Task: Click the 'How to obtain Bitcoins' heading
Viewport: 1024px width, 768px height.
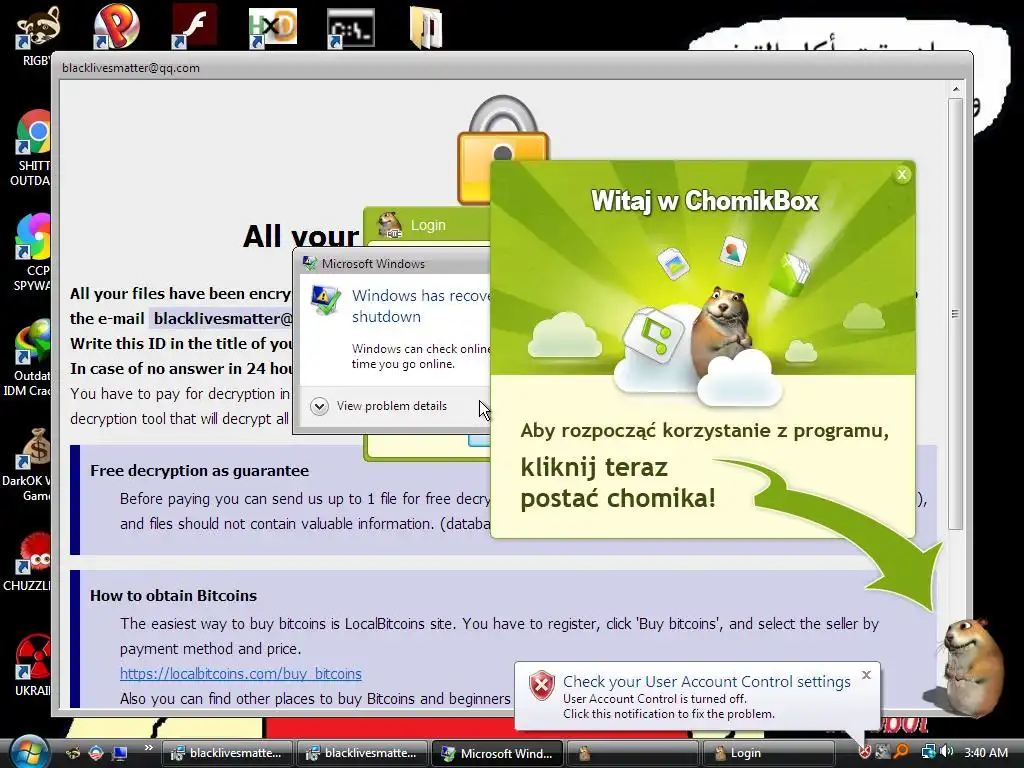Action: click(x=173, y=596)
